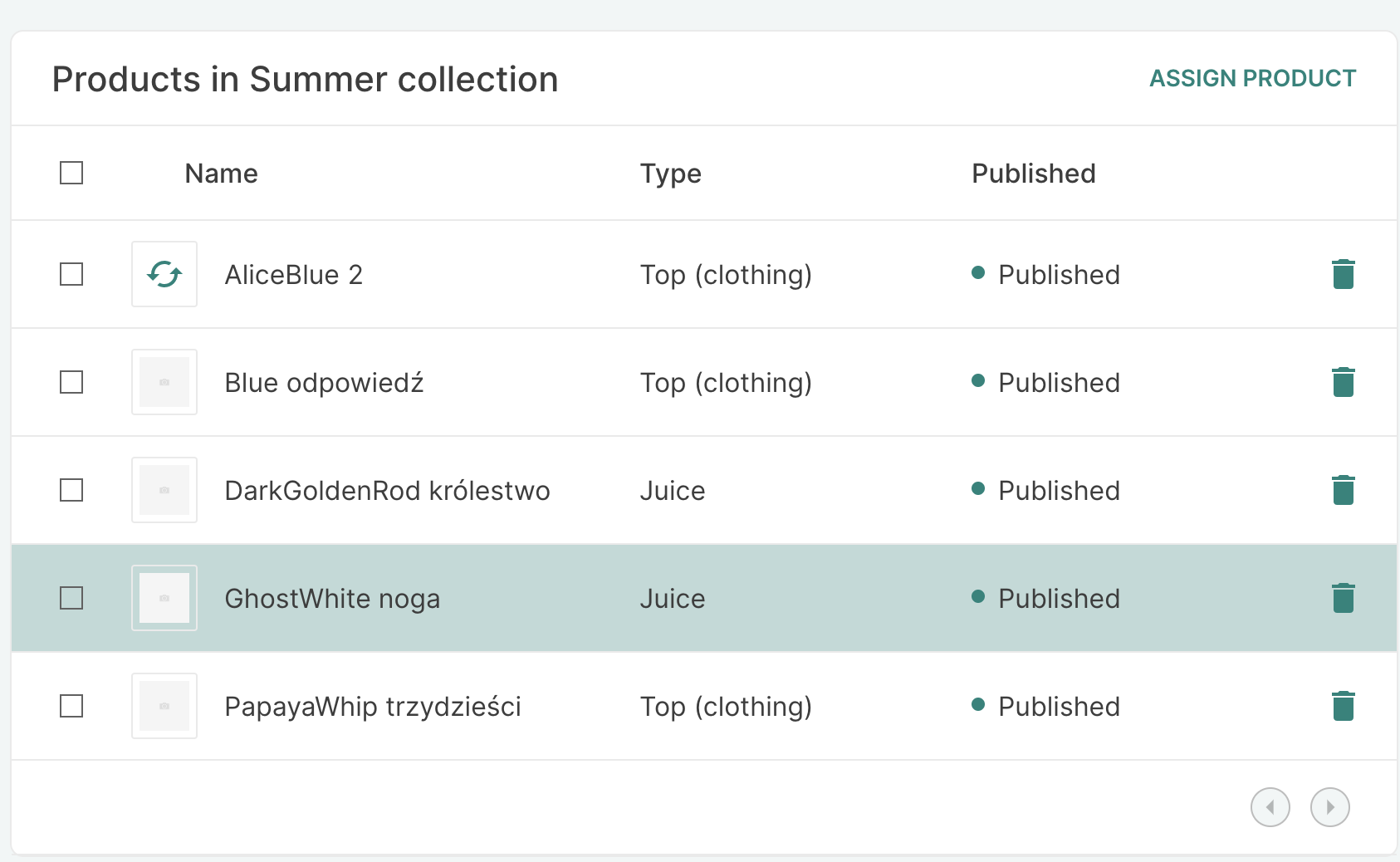Delete Blue odpowiedź via trash icon
Viewport: 1400px width, 862px height.
1343,382
